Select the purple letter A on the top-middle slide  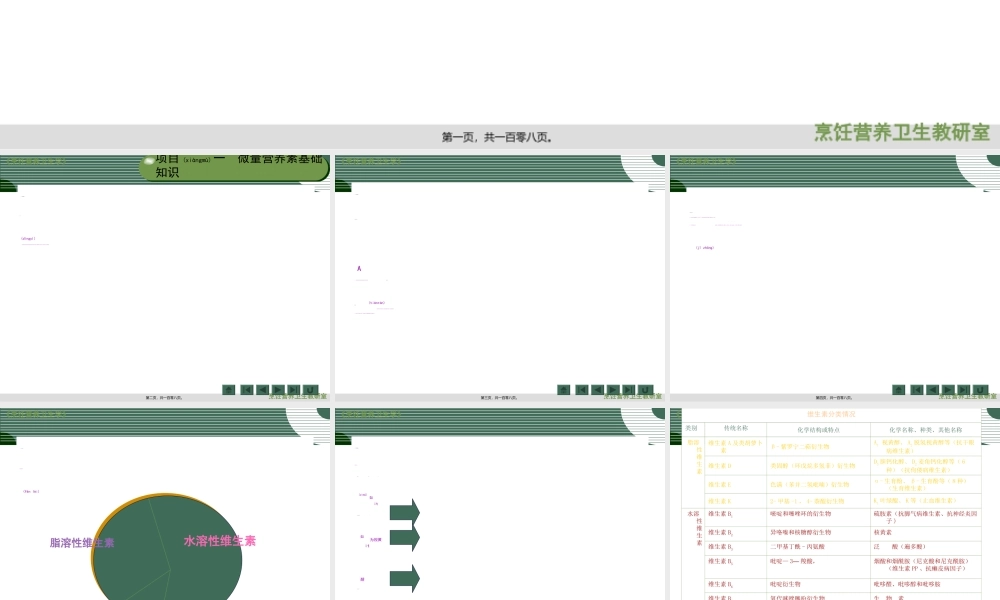click(359, 269)
